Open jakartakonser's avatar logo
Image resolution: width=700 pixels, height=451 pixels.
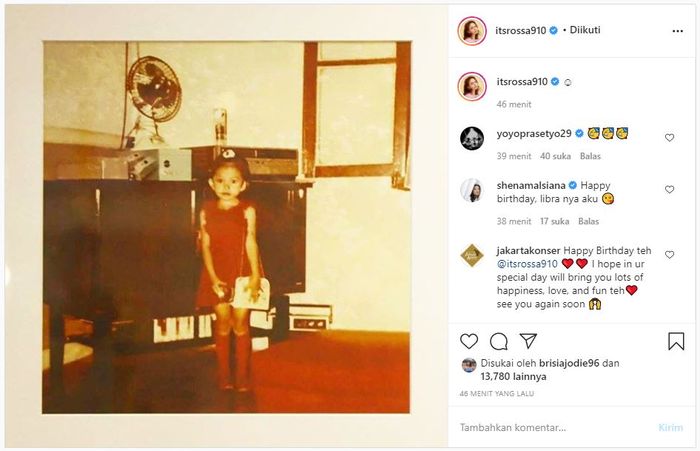click(x=472, y=255)
